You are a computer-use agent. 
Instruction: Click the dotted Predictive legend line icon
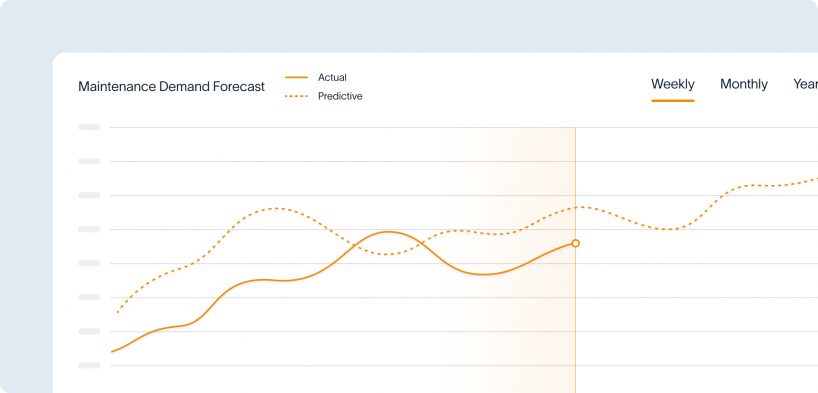pos(296,97)
